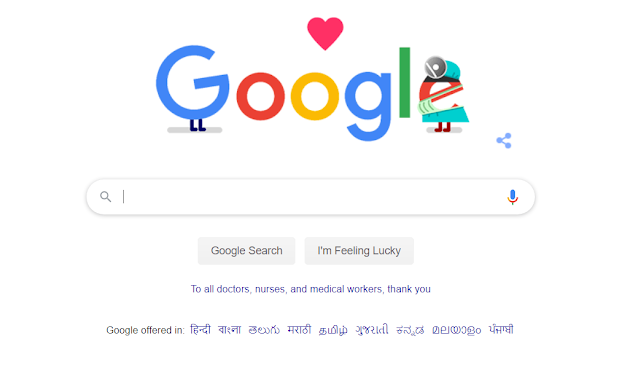Open the thank you medical workers link
This screenshot has width=638, height=384.
(311, 289)
